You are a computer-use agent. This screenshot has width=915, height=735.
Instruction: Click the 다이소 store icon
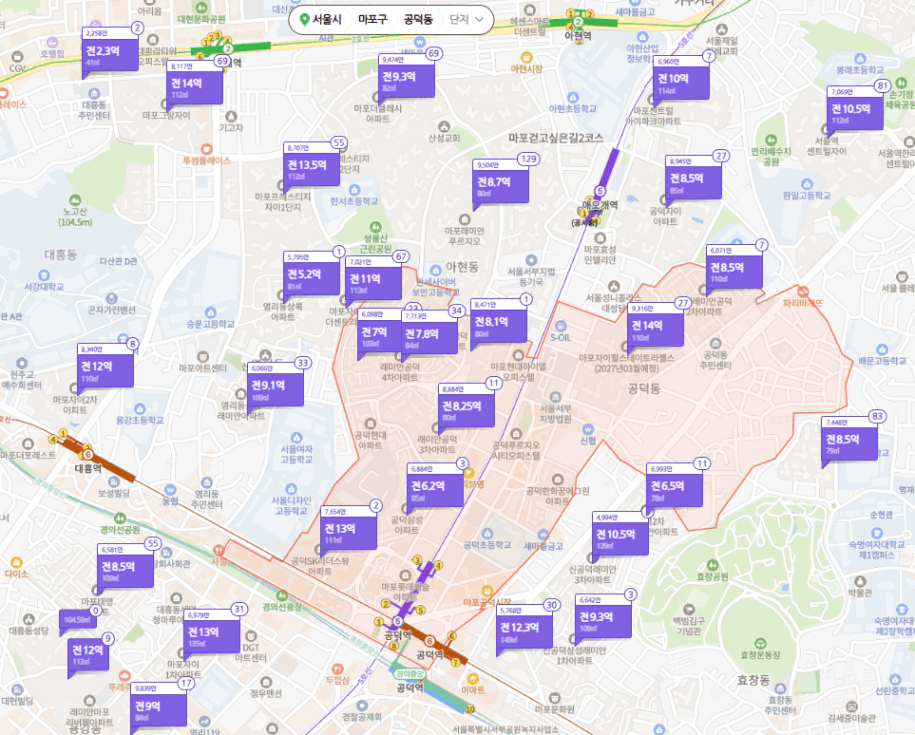16,563
